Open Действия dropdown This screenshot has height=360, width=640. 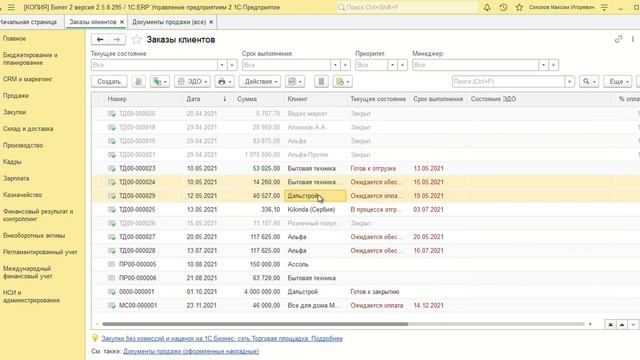pos(260,82)
